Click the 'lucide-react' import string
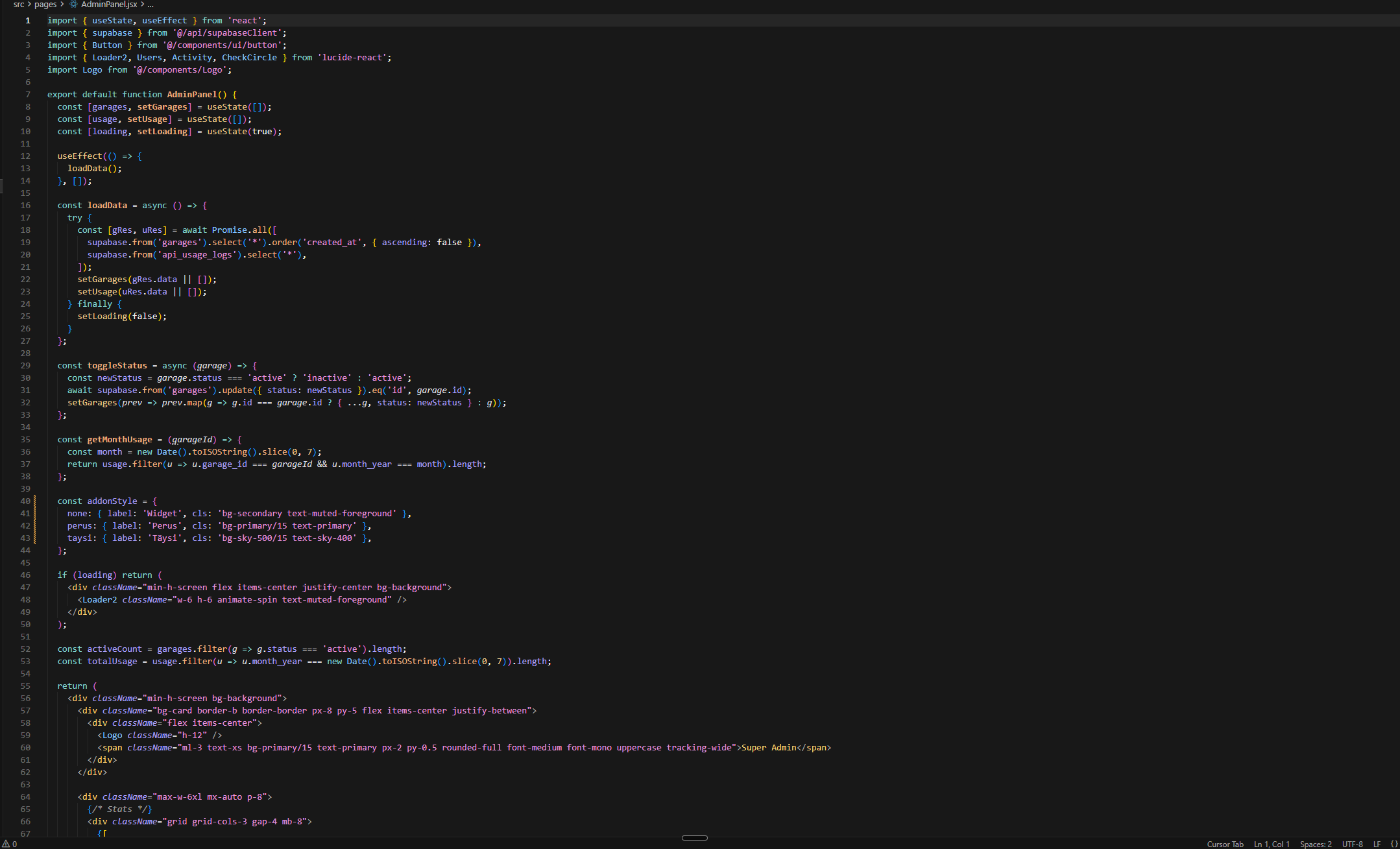The width and height of the screenshot is (1400, 849). (x=352, y=58)
